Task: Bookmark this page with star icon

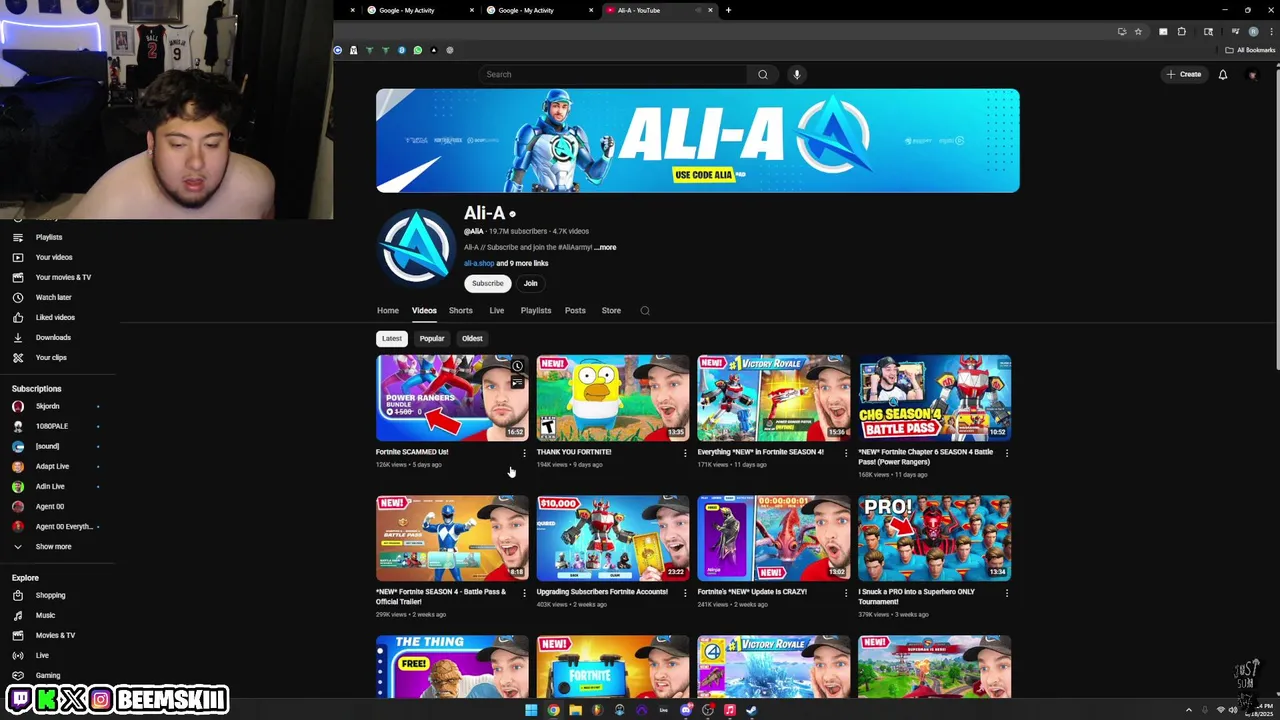Action: pyautogui.click(x=1138, y=32)
